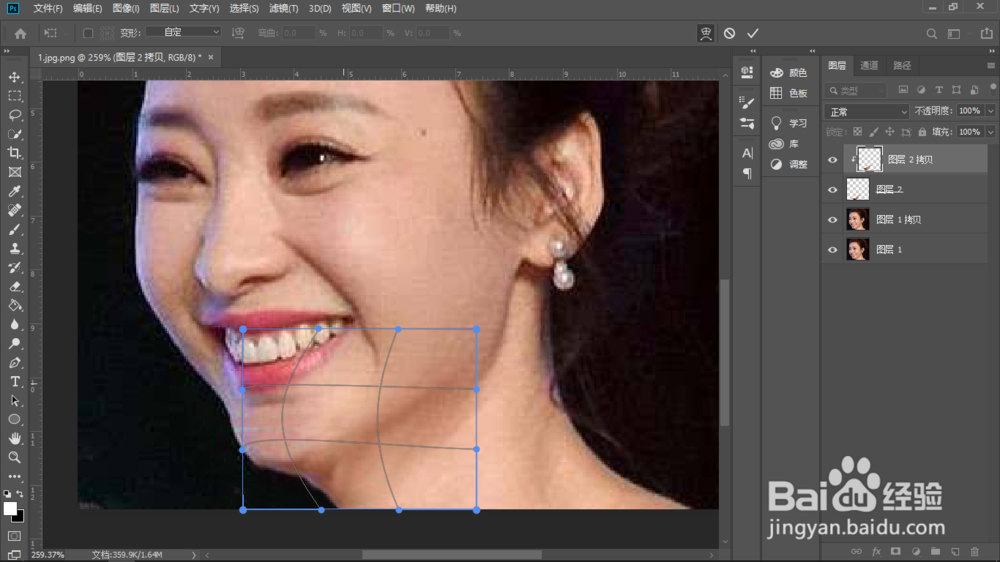Hide the 图层 2 layer

point(832,189)
